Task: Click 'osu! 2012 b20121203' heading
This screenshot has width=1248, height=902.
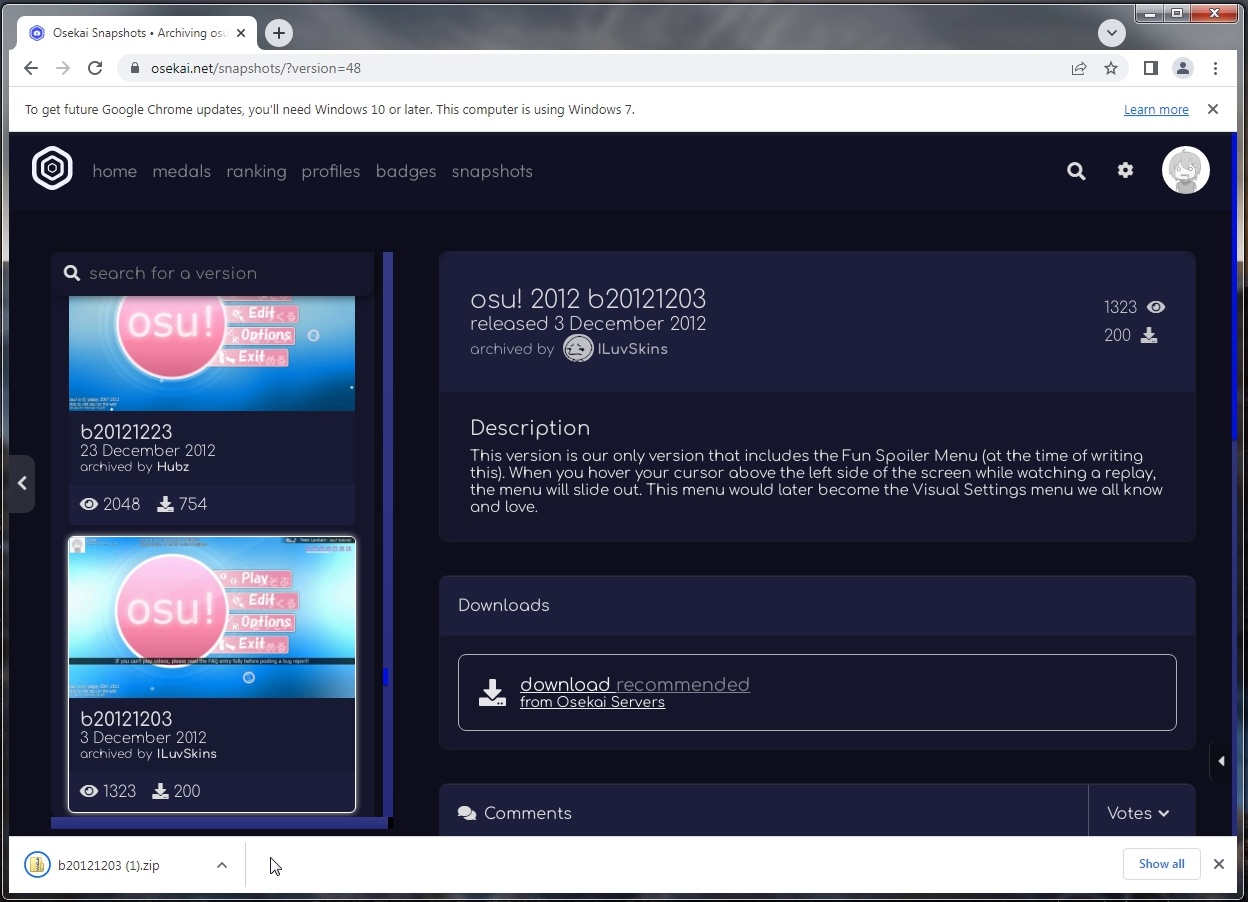Action: click(x=588, y=299)
